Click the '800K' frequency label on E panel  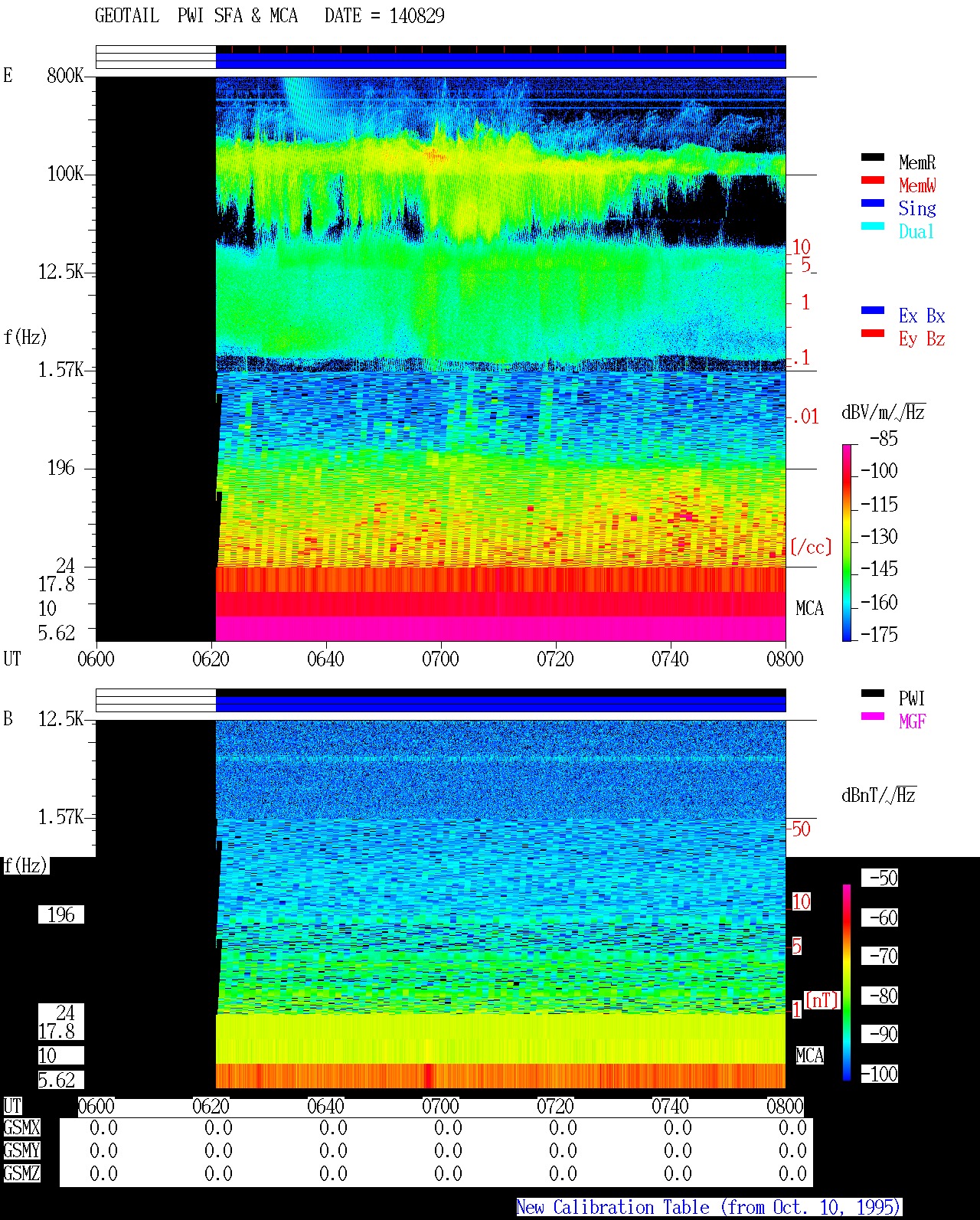pyautogui.click(x=65, y=75)
